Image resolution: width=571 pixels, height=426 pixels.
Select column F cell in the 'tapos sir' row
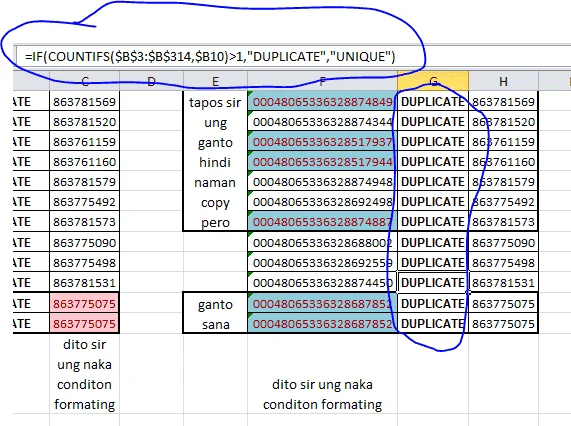click(x=322, y=101)
